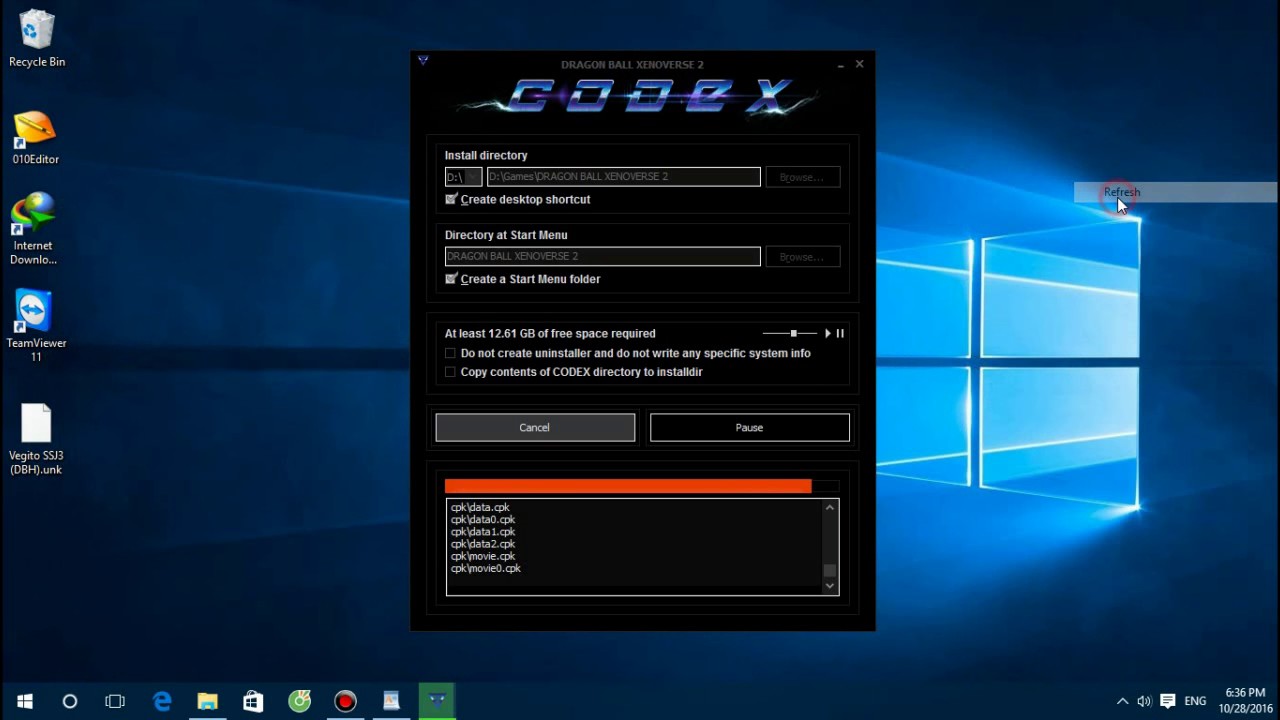Image resolution: width=1280 pixels, height=720 pixels.
Task: Select the cpk\data1.cpk log entry
Action: (x=483, y=532)
